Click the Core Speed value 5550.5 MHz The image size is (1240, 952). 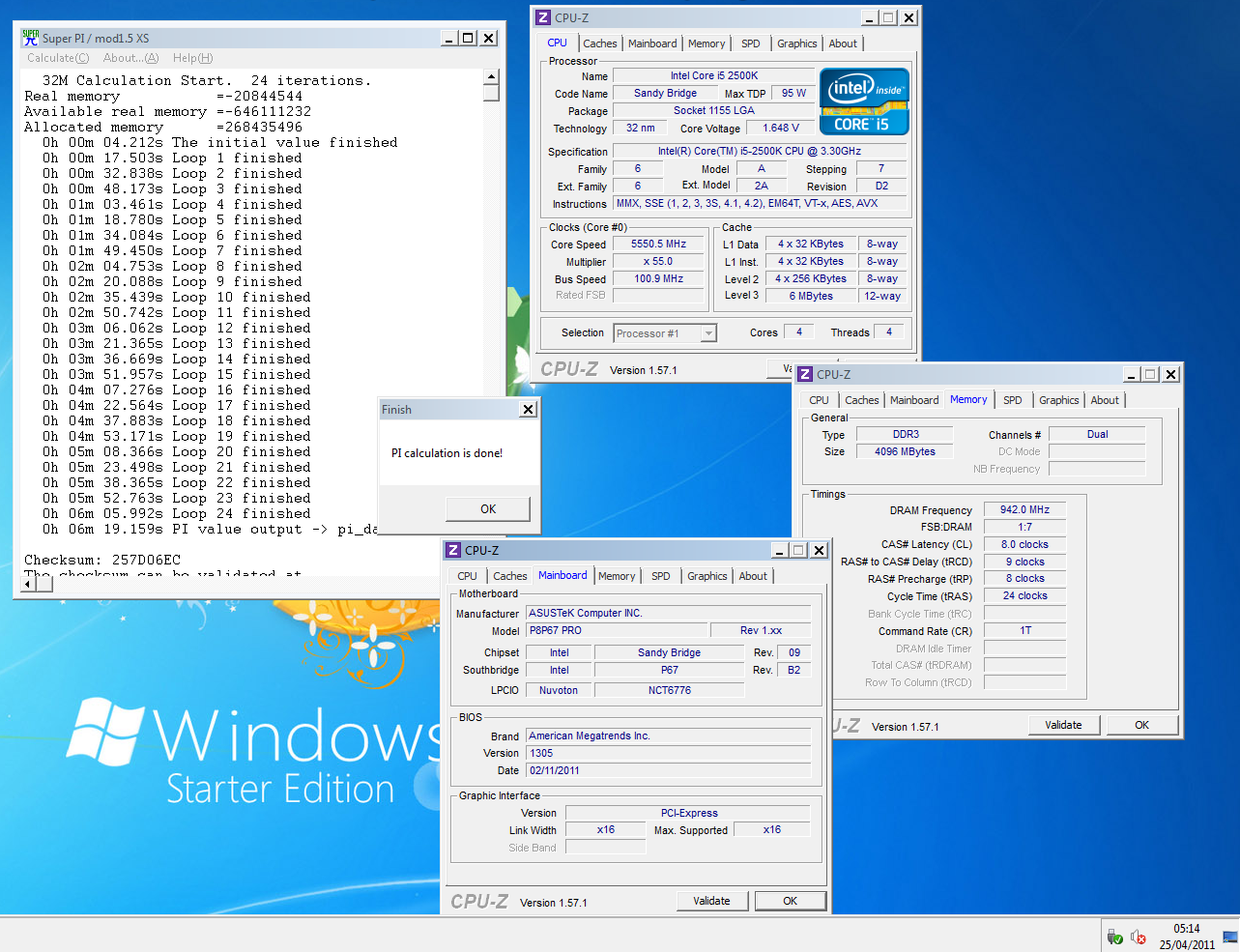[x=659, y=245]
